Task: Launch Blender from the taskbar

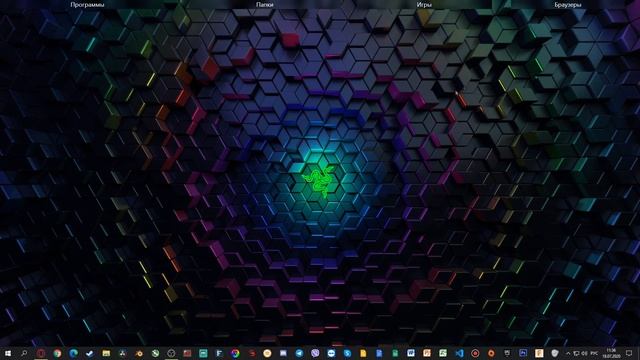Action: [139, 353]
